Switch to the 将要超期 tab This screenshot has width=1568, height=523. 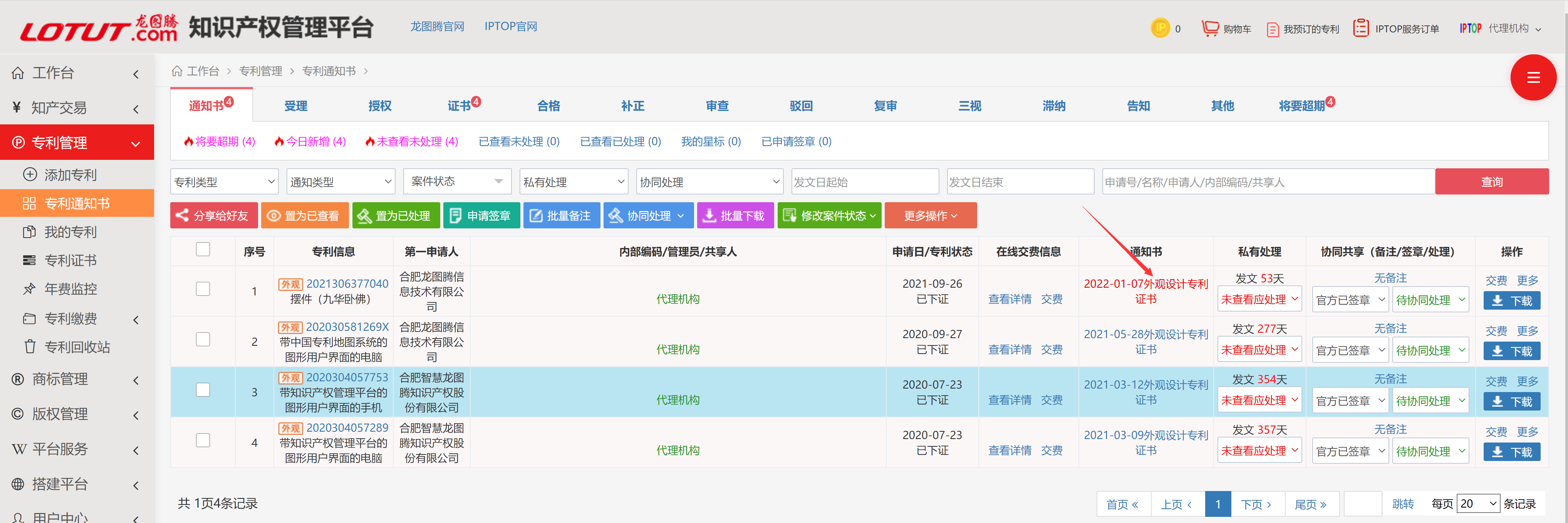pyautogui.click(x=1302, y=106)
